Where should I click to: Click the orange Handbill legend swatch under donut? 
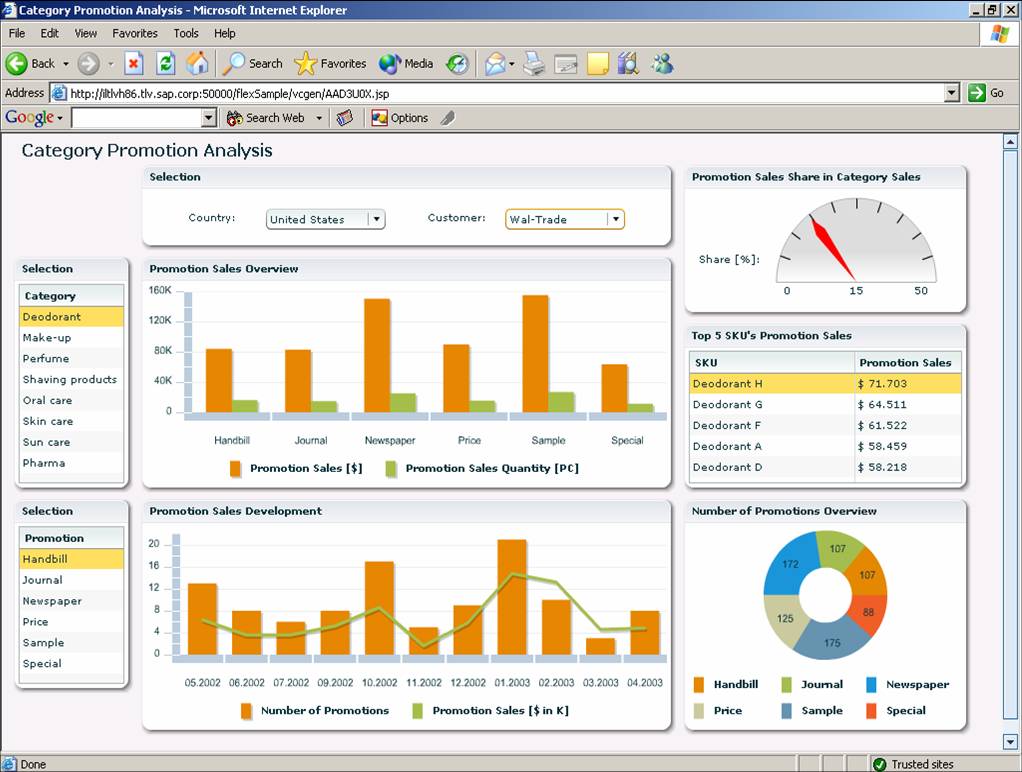click(699, 685)
